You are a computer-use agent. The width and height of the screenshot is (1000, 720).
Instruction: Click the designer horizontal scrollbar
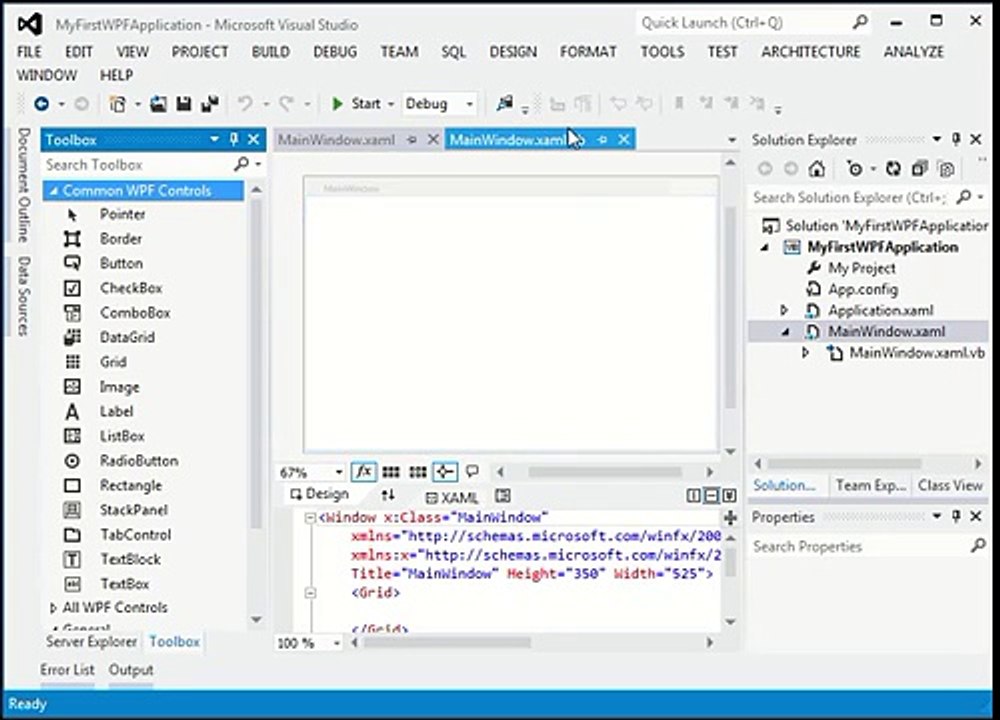click(x=605, y=473)
